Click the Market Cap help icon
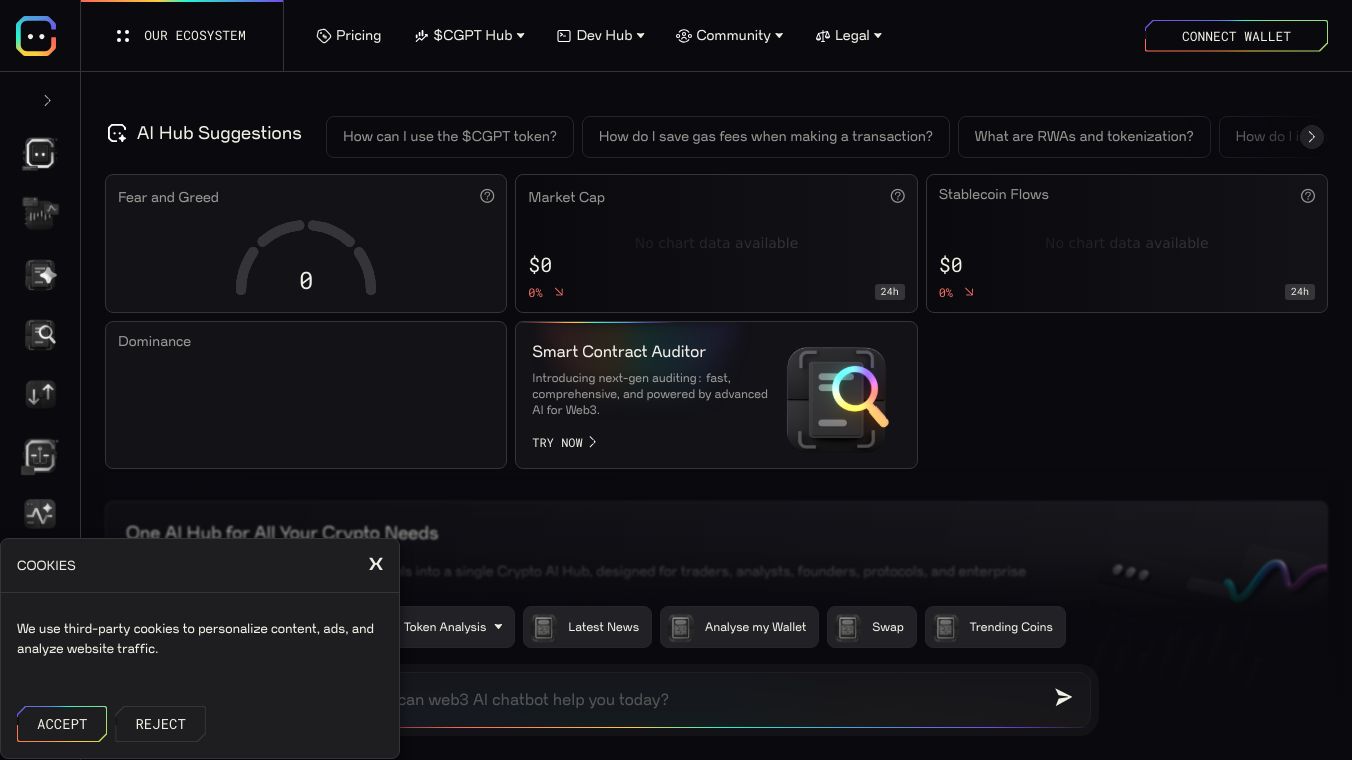Viewport: 1352px width, 760px height. (897, 196)
